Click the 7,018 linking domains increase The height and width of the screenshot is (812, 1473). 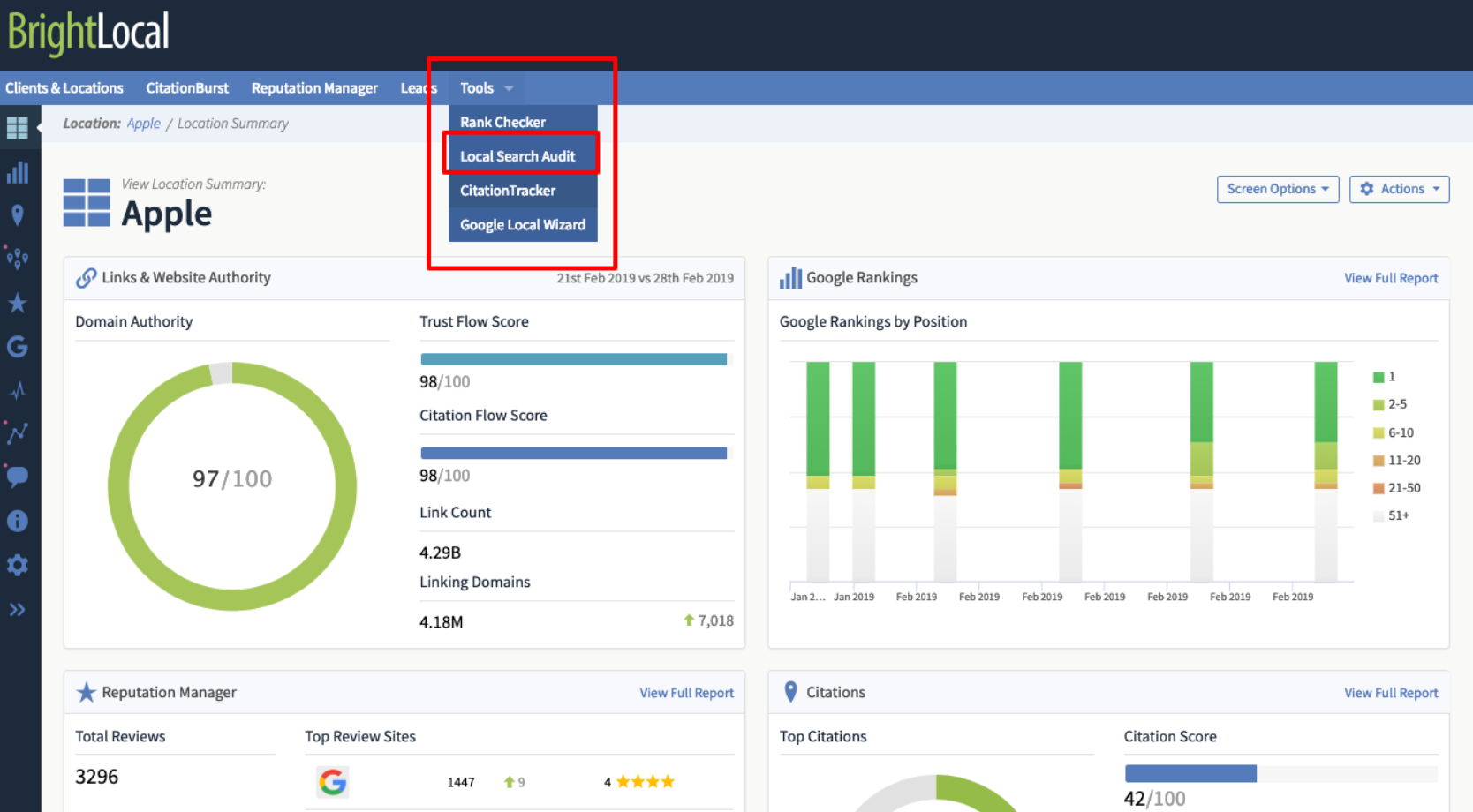coord(708,620)
